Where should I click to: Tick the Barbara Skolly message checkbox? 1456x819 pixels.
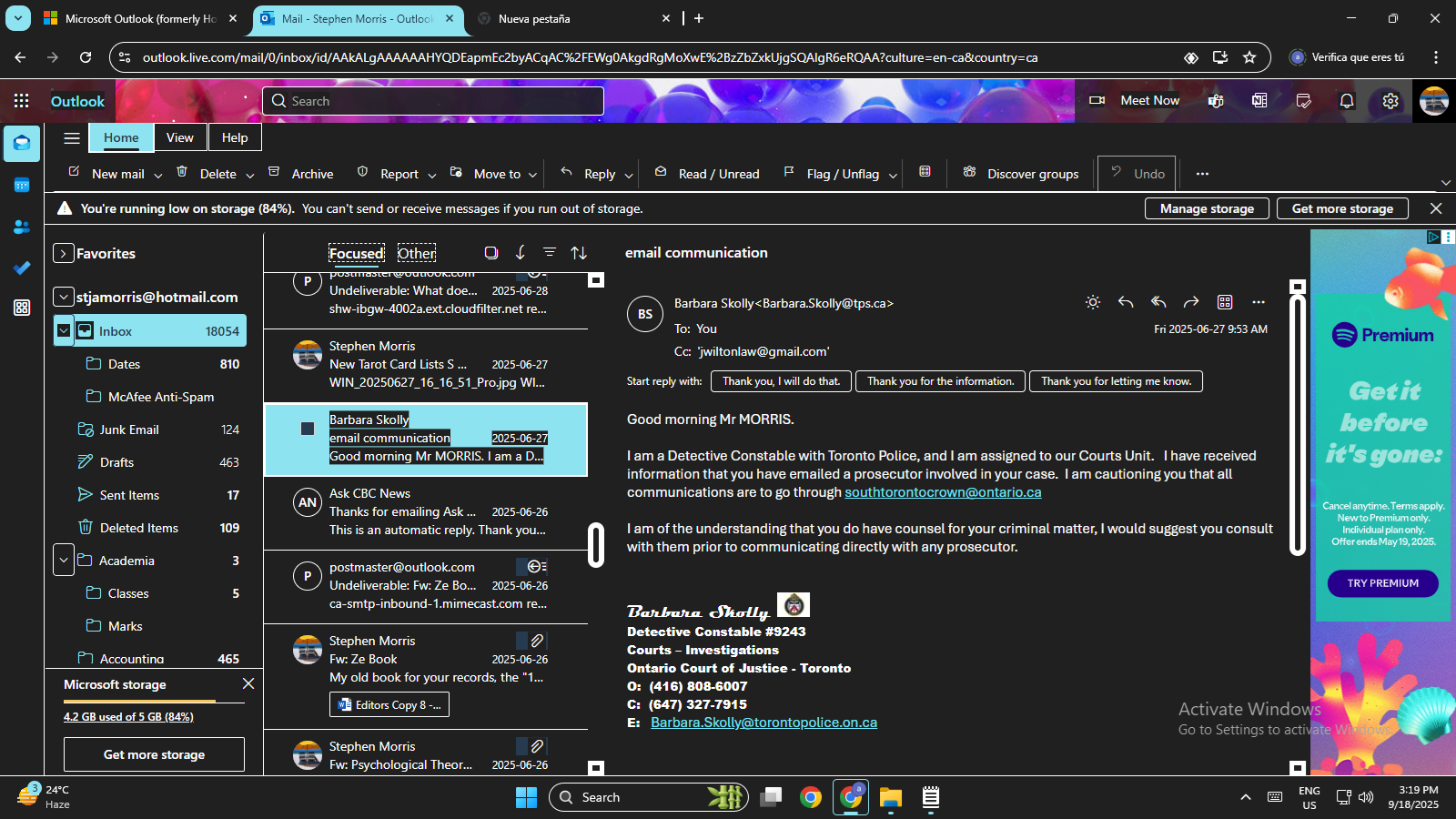(x=308, y=429)
